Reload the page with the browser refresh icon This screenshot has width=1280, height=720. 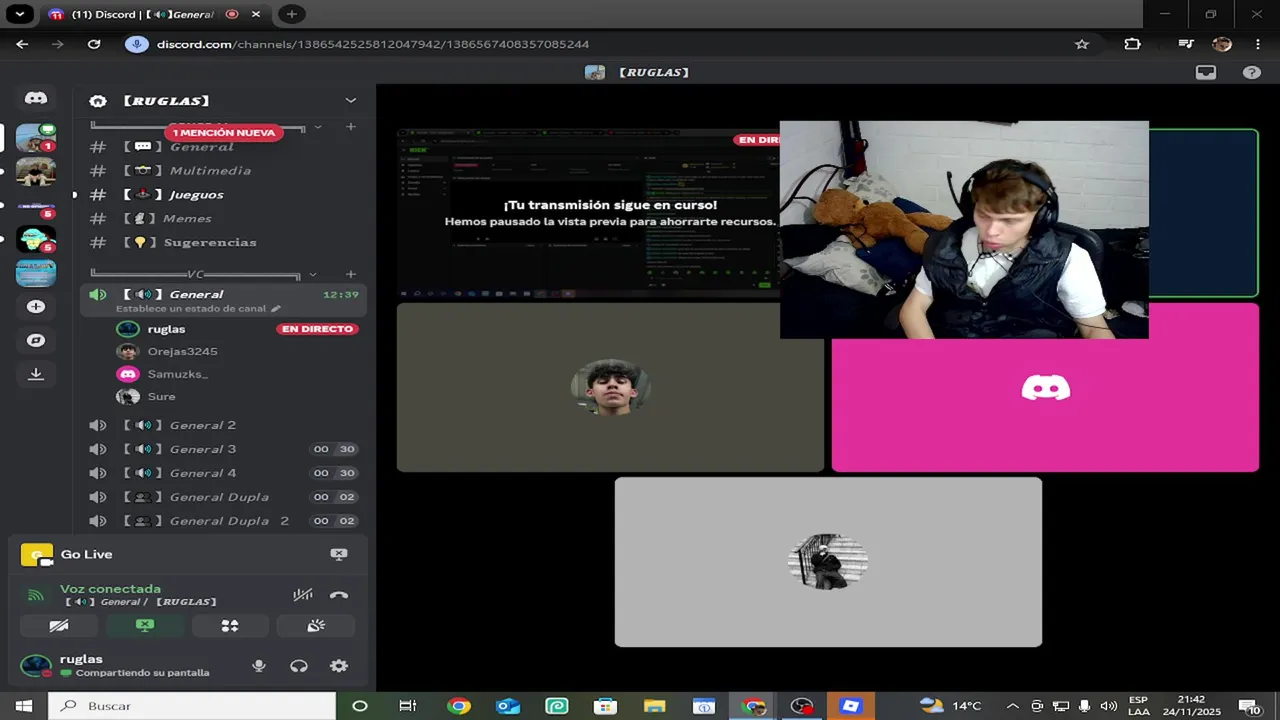coord(94,44)
